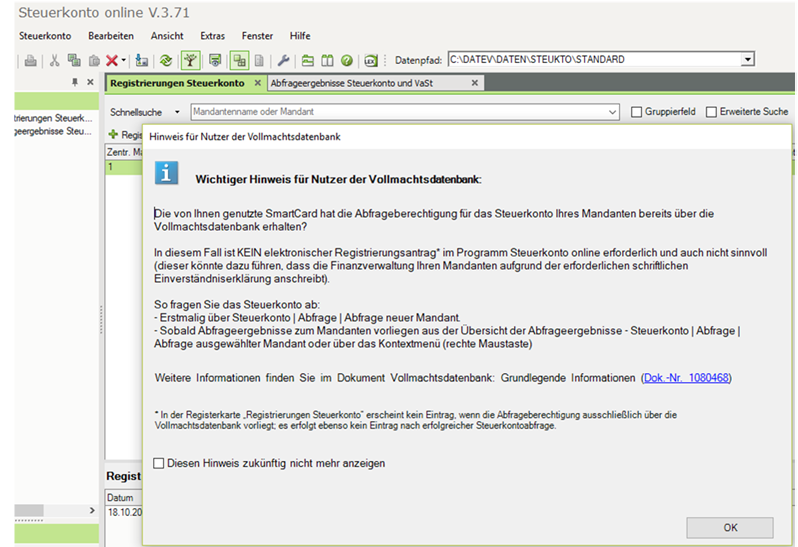The height and width of the screenshot is (547, 798).
Task: Click green plus new registration icon
Action: tap(113, 134)
